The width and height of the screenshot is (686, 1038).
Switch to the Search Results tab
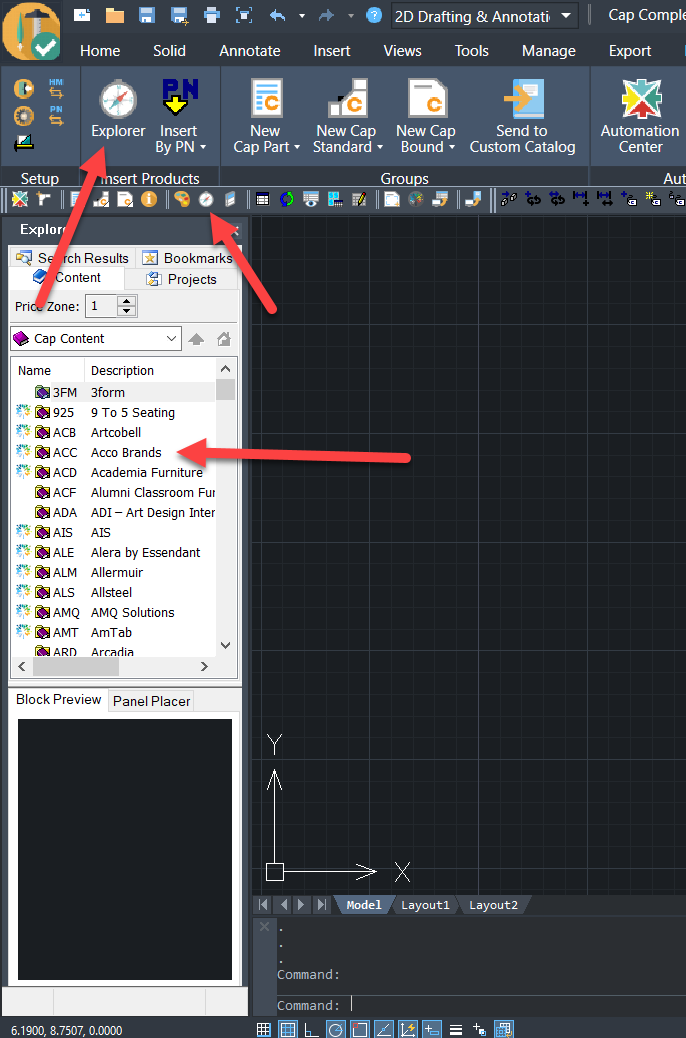[x=73, y=258]
